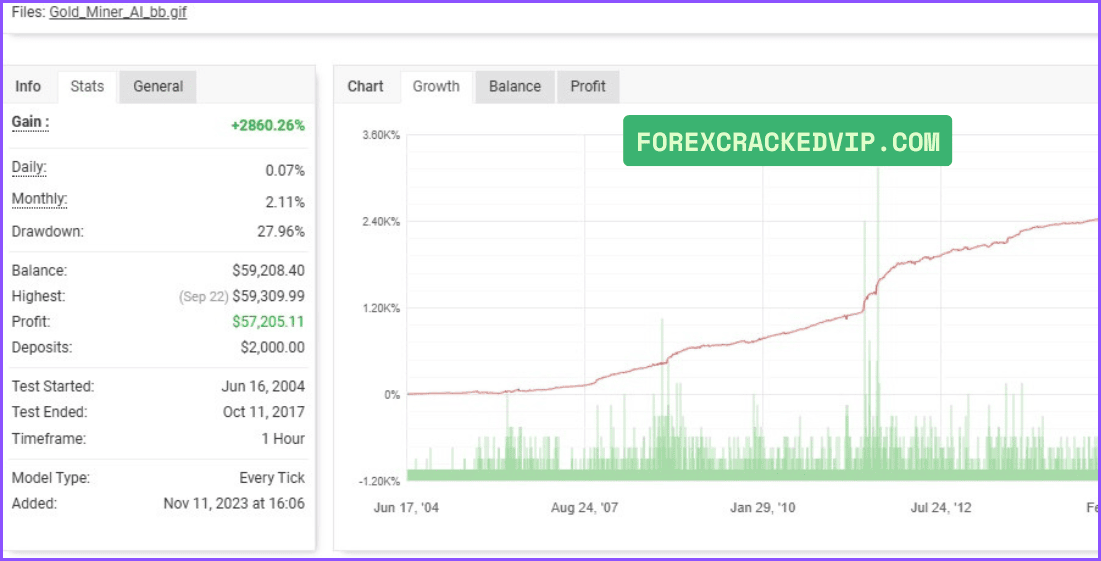
Task: Click the Test Ended label
Action: [x=50, y=411]
